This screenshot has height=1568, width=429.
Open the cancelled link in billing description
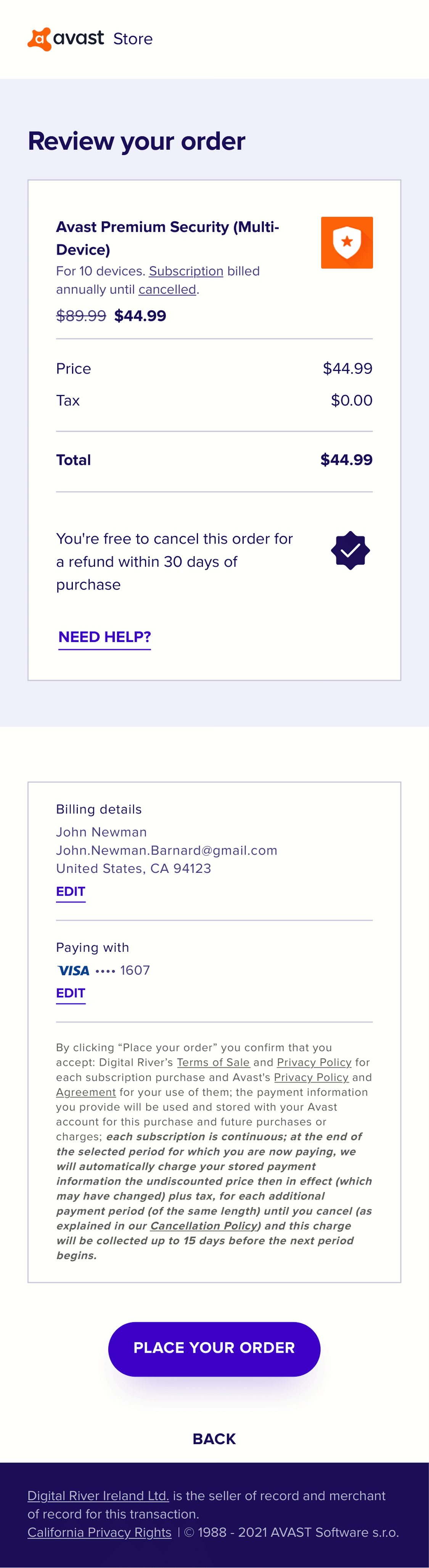[x=166, y=289]
